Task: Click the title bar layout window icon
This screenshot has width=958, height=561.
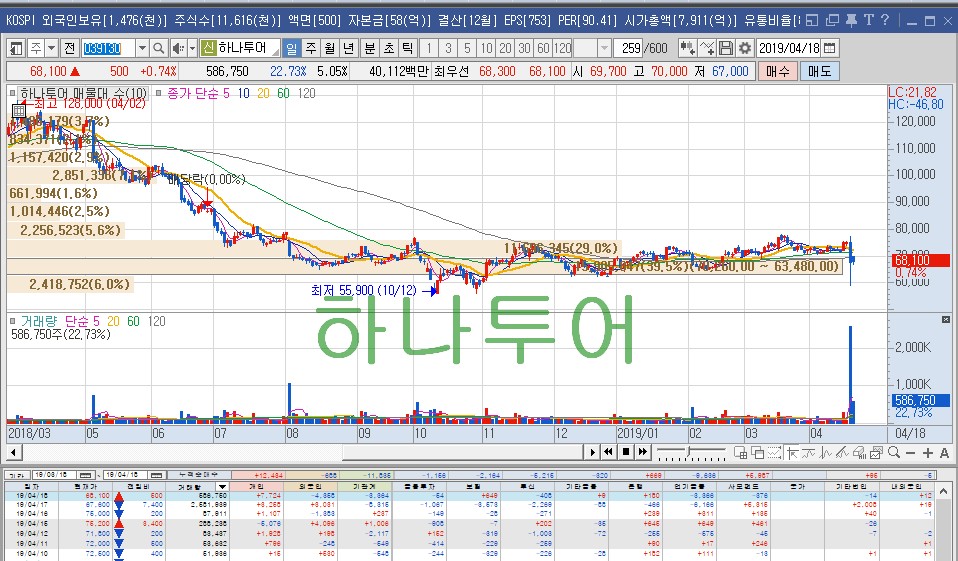Action: click(x=812, y=20)
